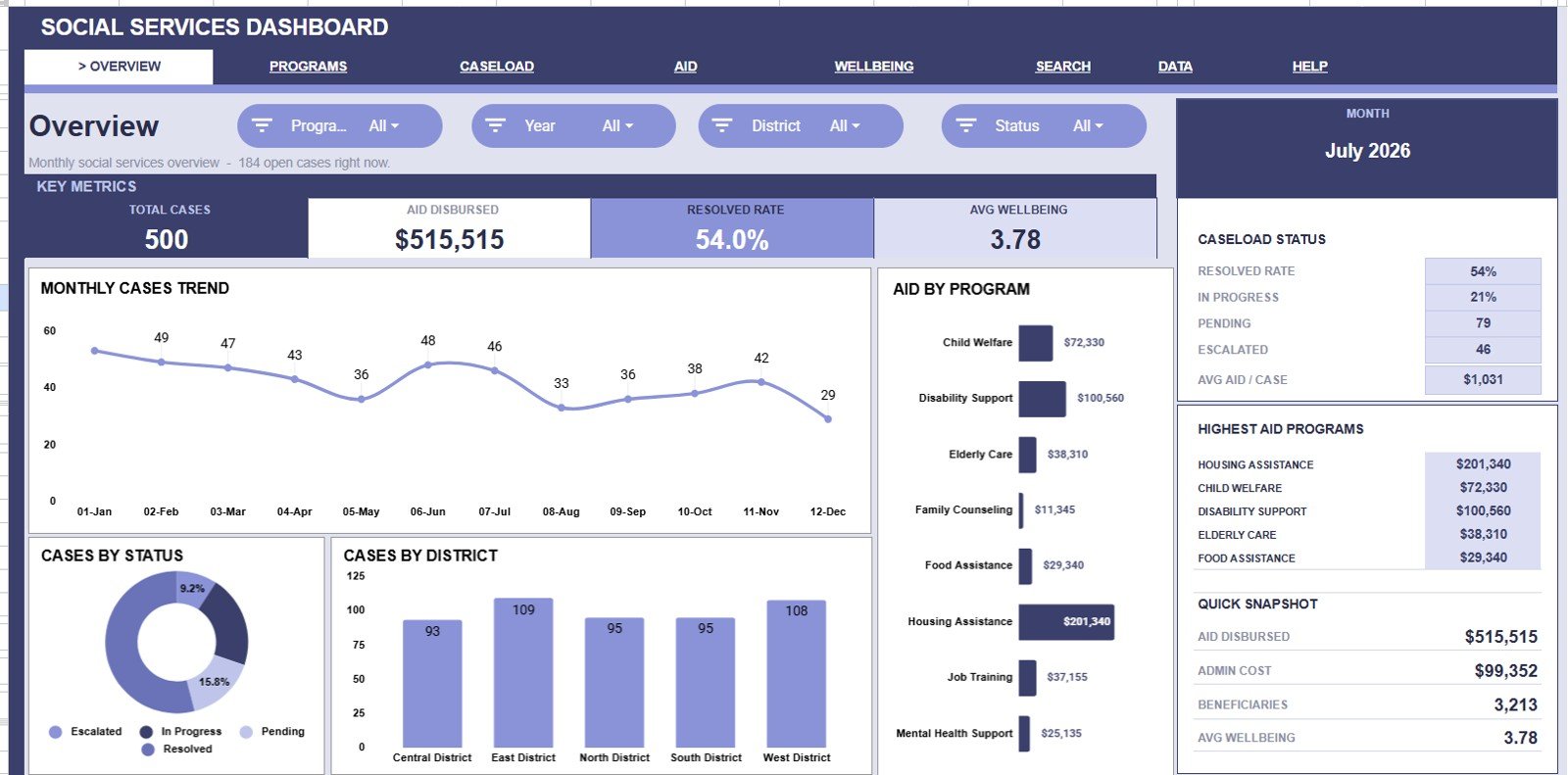Click the 9.2% donut chart segment
The image size is (1568, 775).
tap(194, 589)
